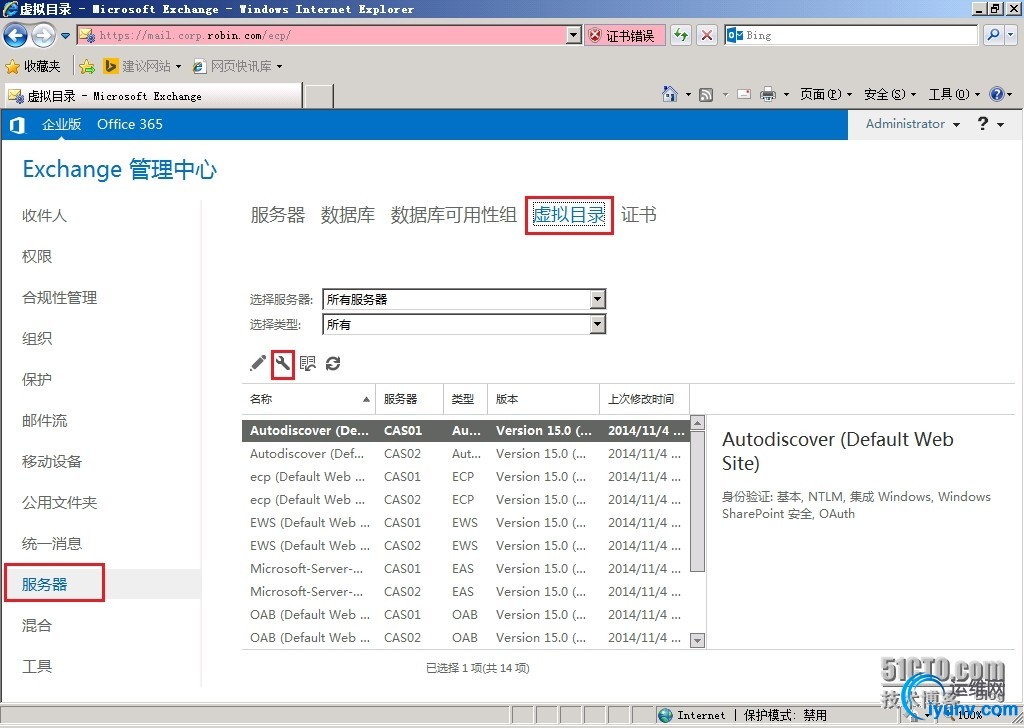Click the IE back navigation button

pos(16,35)
